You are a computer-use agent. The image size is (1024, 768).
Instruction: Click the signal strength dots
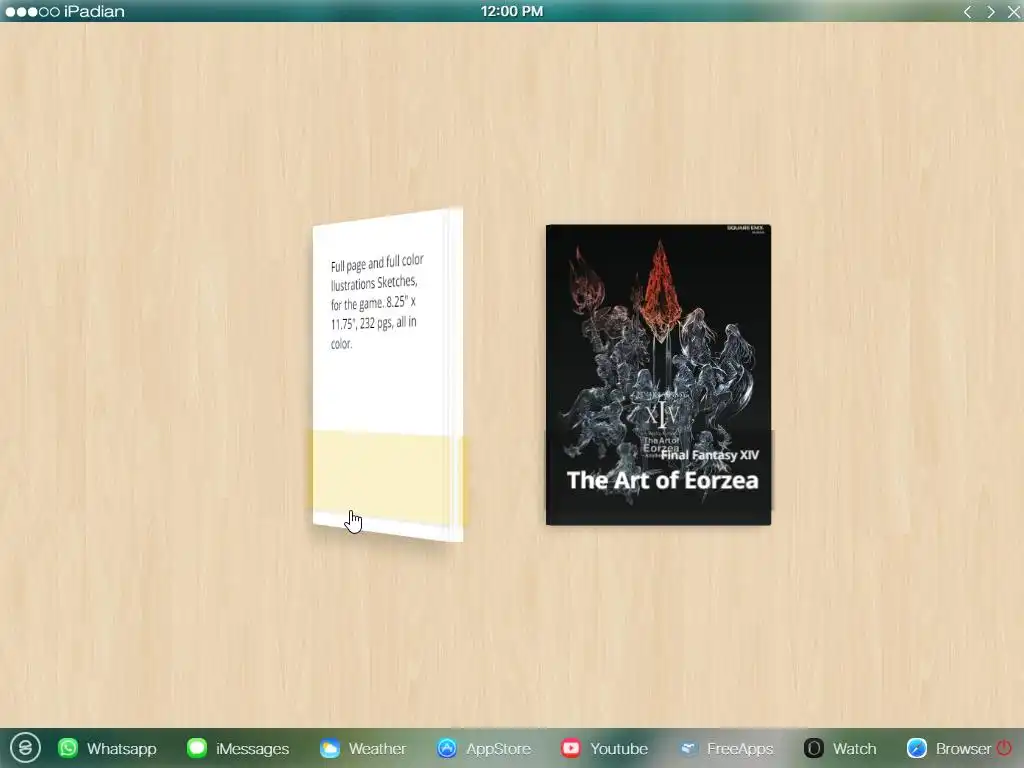(32, 12)
